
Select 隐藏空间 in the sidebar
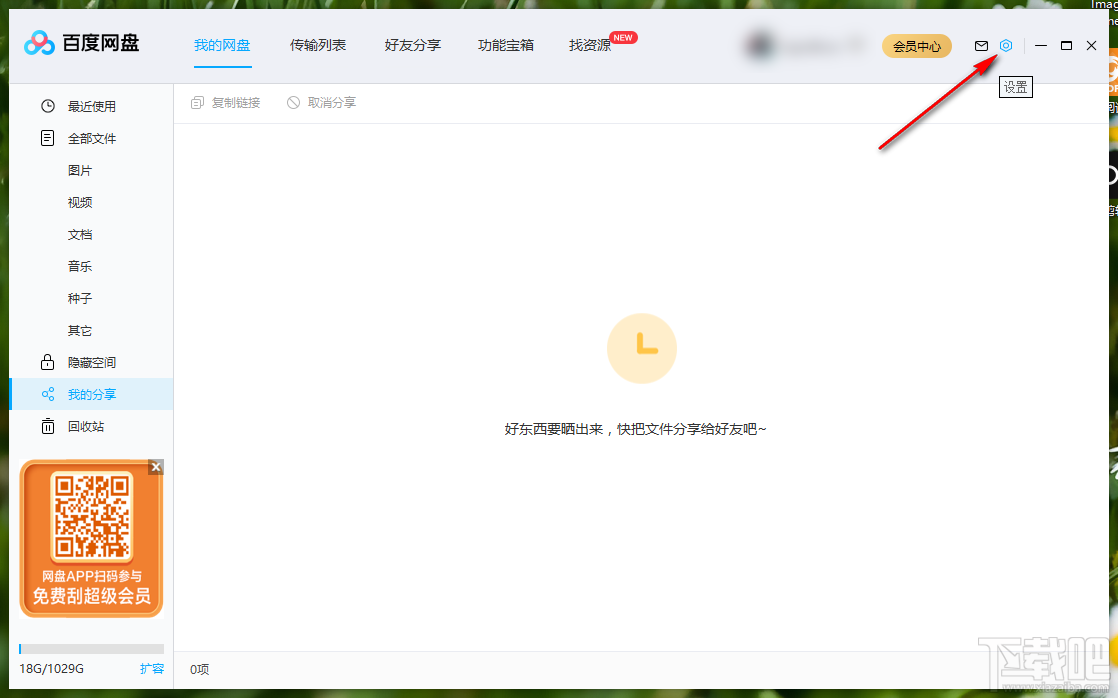92,362
